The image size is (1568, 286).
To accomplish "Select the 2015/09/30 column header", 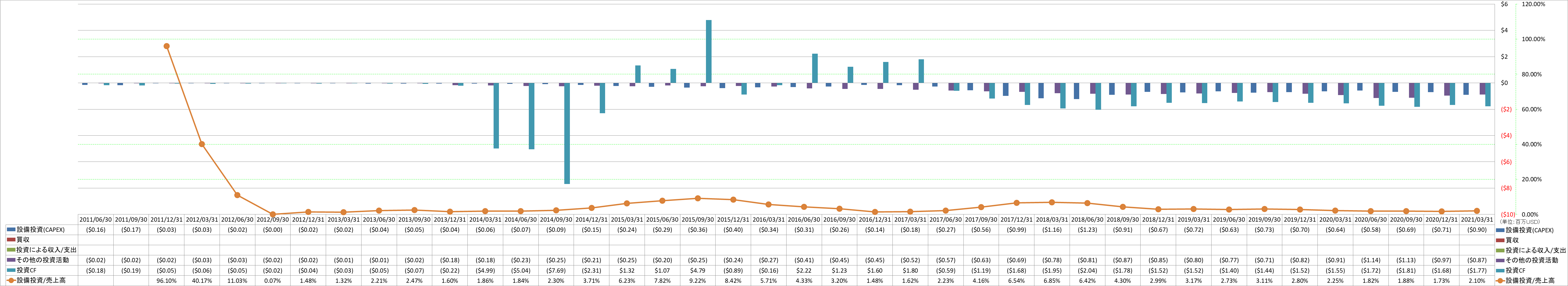I will pos(698,220).
